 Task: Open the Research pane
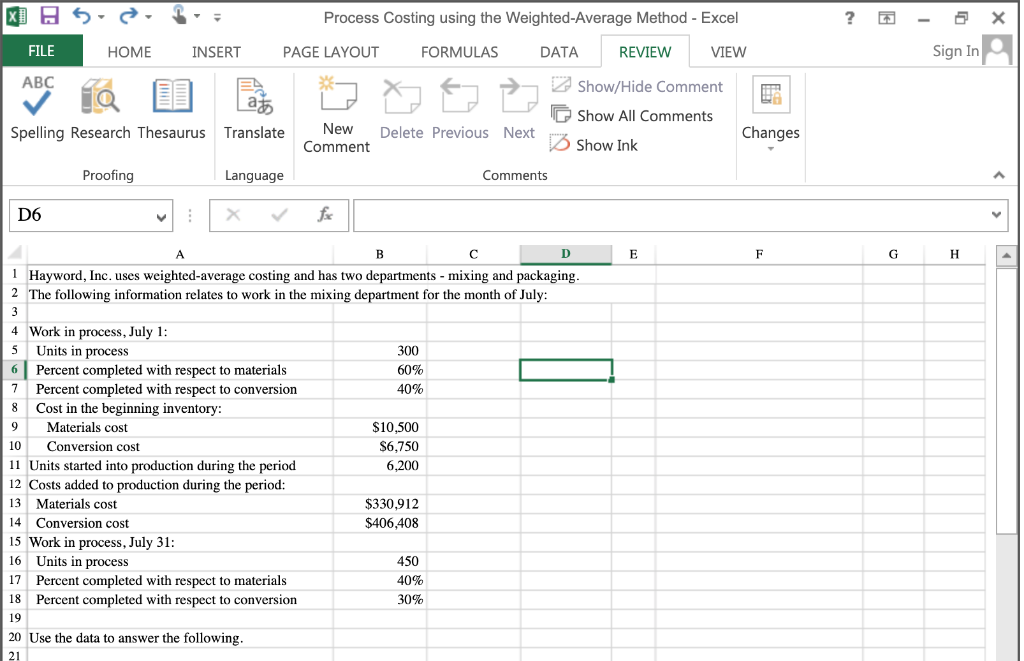[101, 108]
